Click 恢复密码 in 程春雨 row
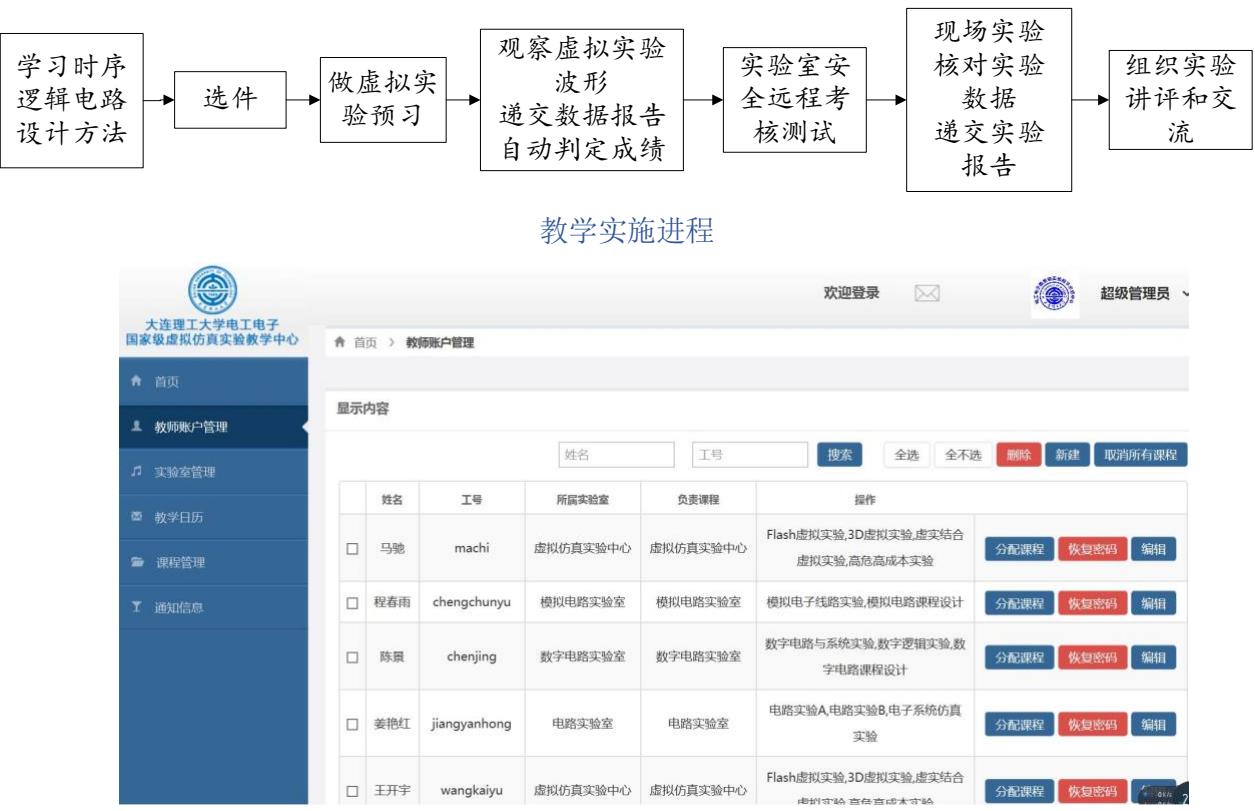 [x=1092, y=603]
